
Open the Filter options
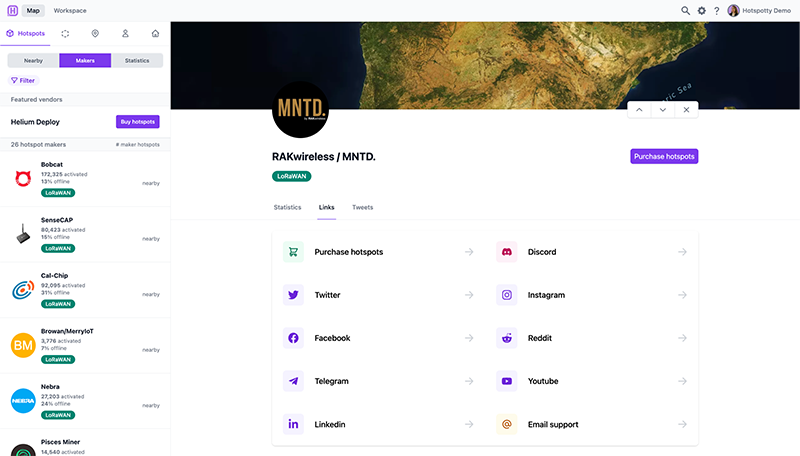coord(23,80)
